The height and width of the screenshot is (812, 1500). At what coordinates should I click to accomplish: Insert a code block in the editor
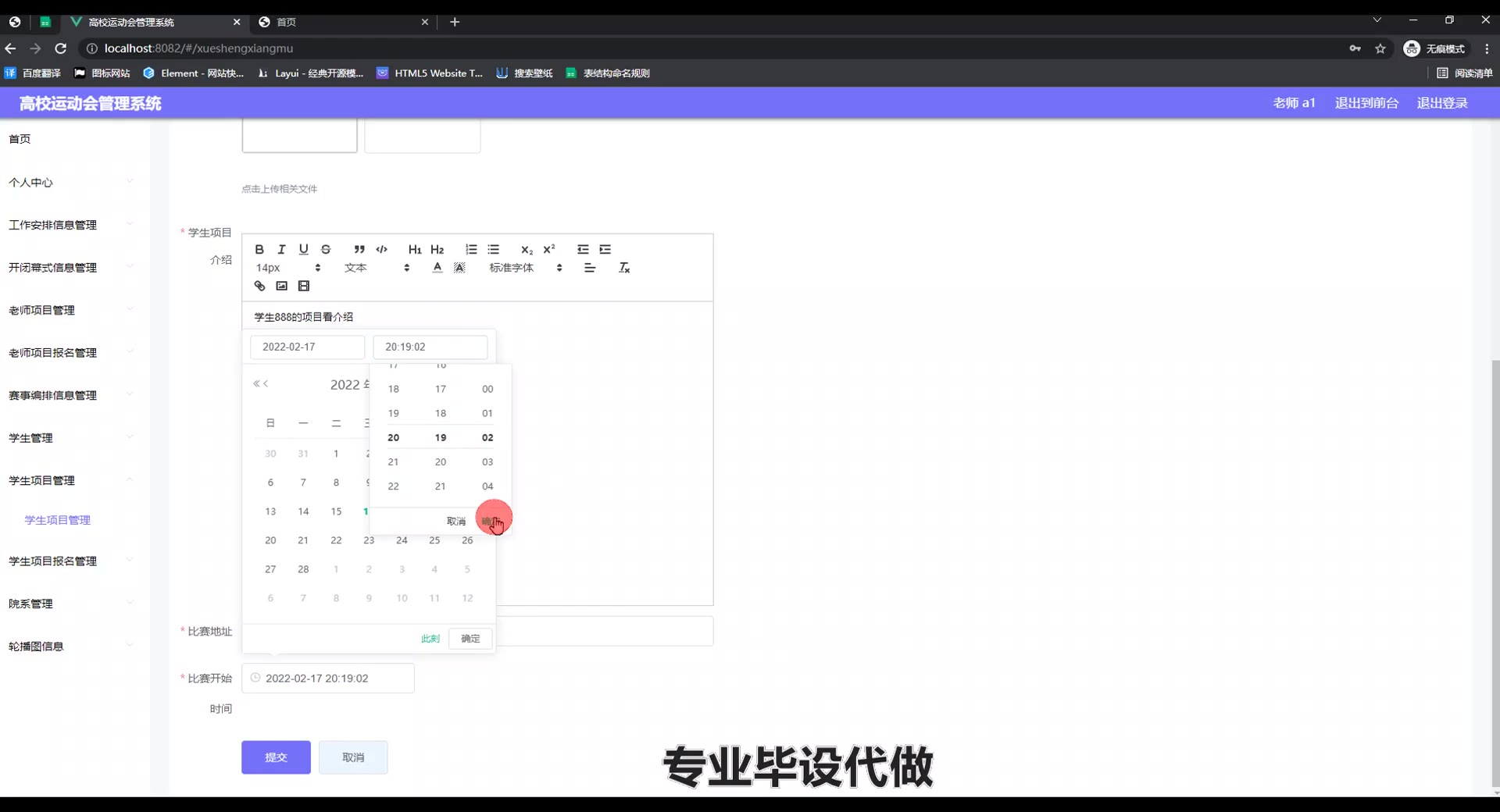click(381, 249)
